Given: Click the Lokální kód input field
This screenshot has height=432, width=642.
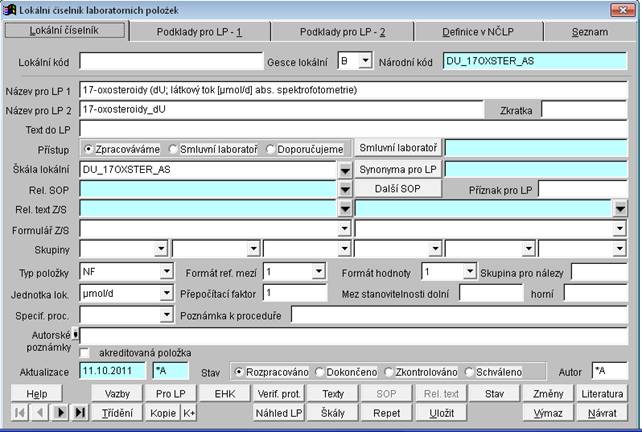Looking at the screenshot, I should pos(170,62).
